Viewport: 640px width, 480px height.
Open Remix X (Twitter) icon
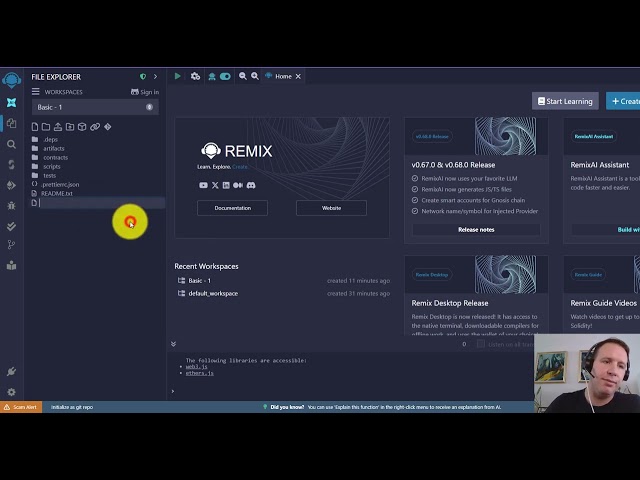coord(215,185)
